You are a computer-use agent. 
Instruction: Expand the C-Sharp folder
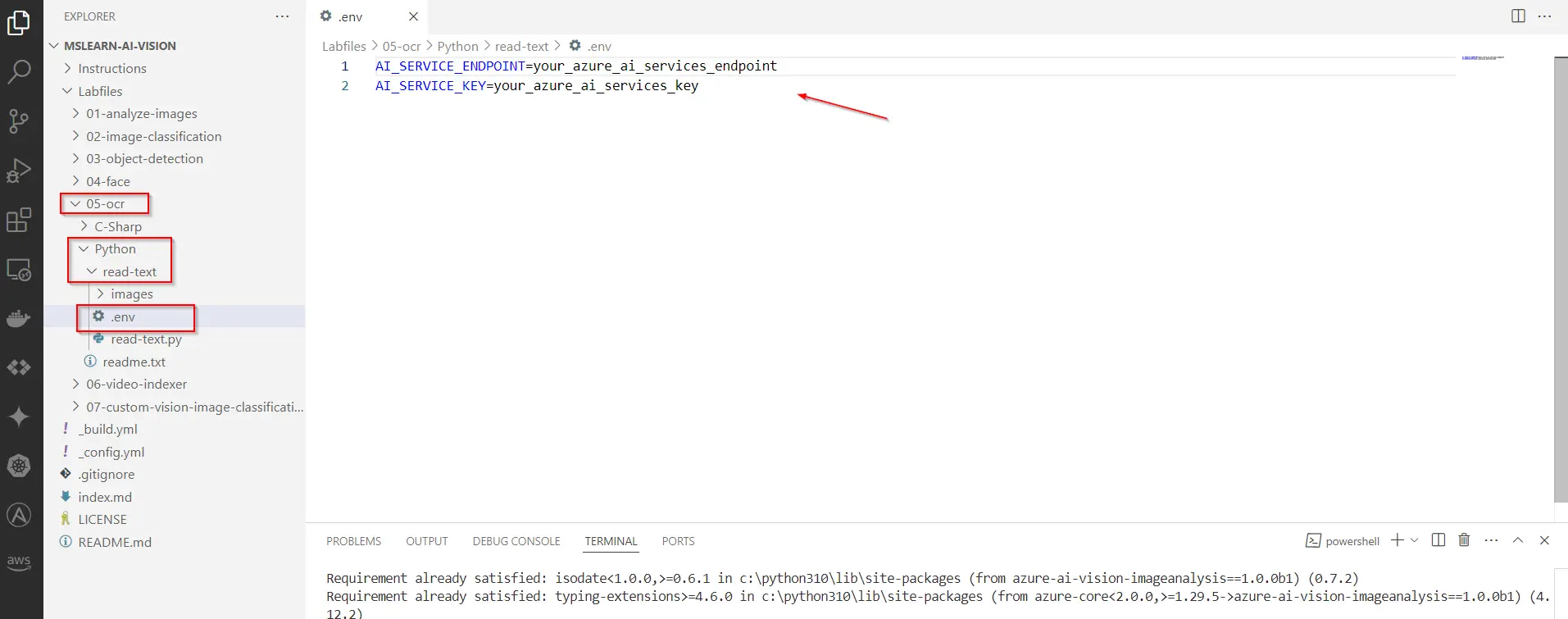coord(117,227)
